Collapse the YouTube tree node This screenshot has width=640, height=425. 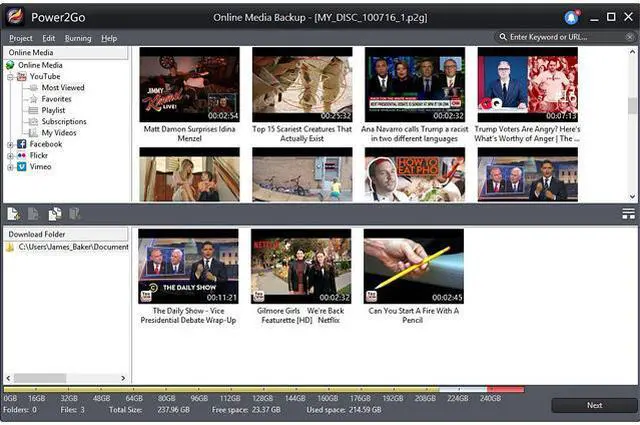(10, 77)
